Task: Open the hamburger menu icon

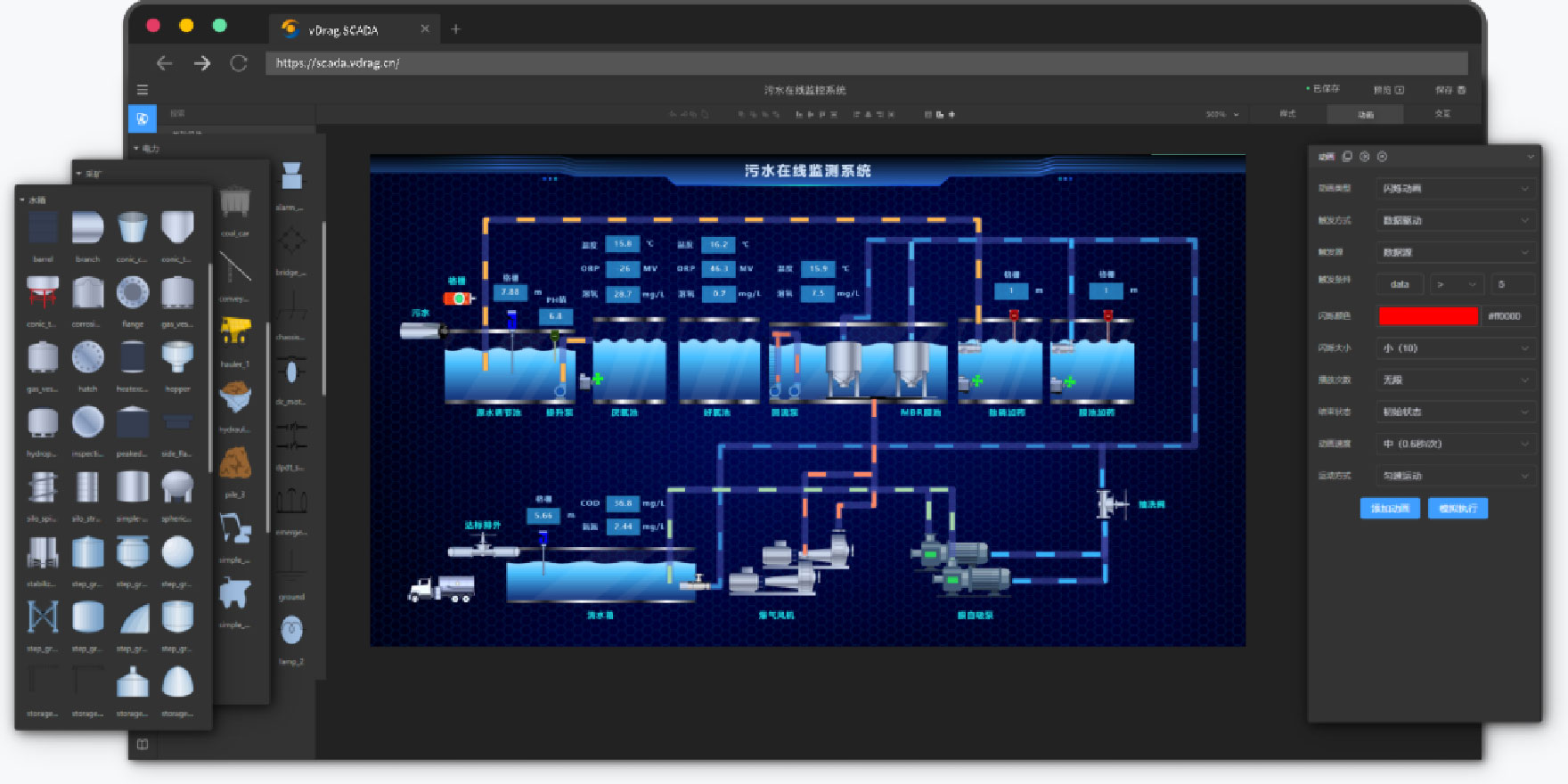Action: pyautogui.click(x=143, y=90)
